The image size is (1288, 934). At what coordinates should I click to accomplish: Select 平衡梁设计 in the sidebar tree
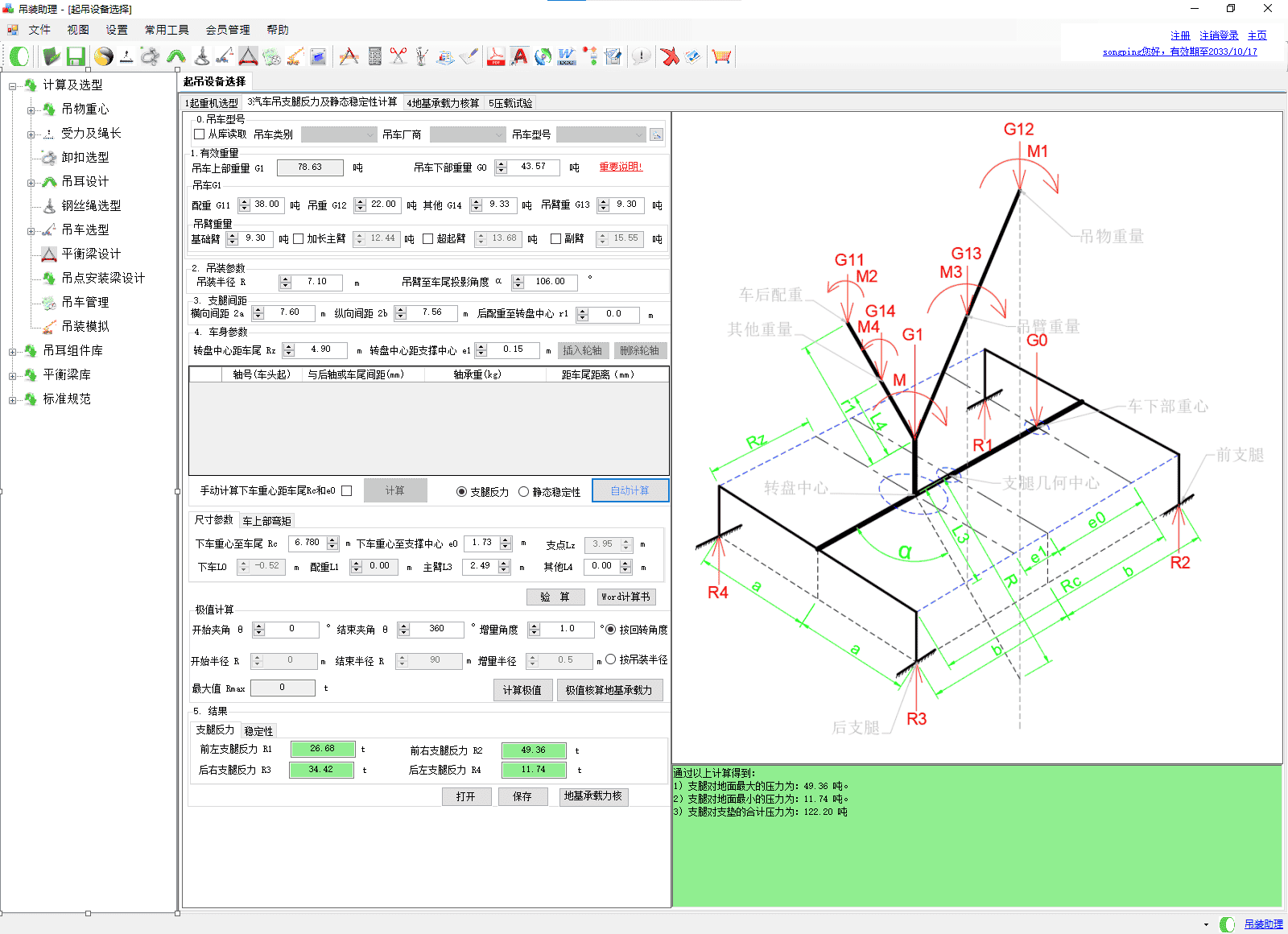(x=91, y=254)
